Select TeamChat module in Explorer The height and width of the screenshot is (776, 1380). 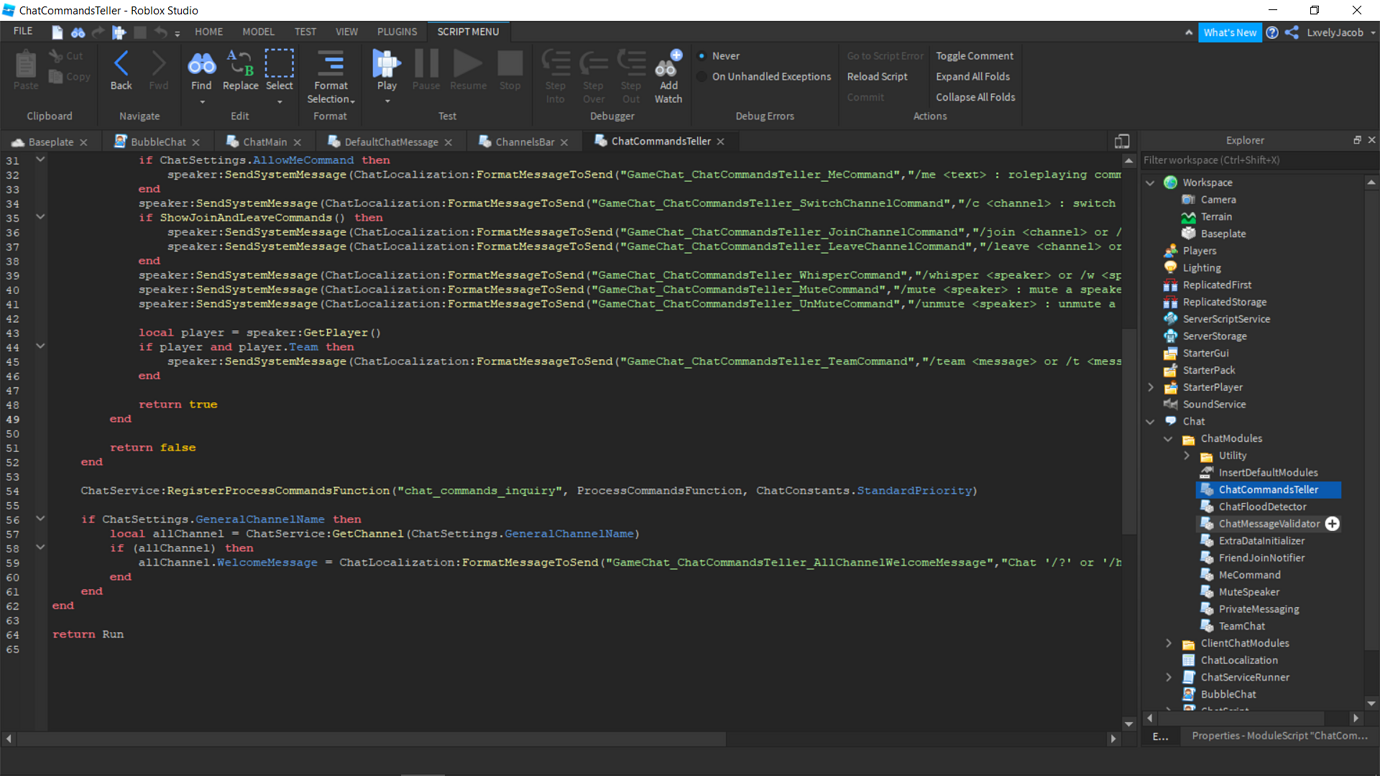[x=1241, y=626]
